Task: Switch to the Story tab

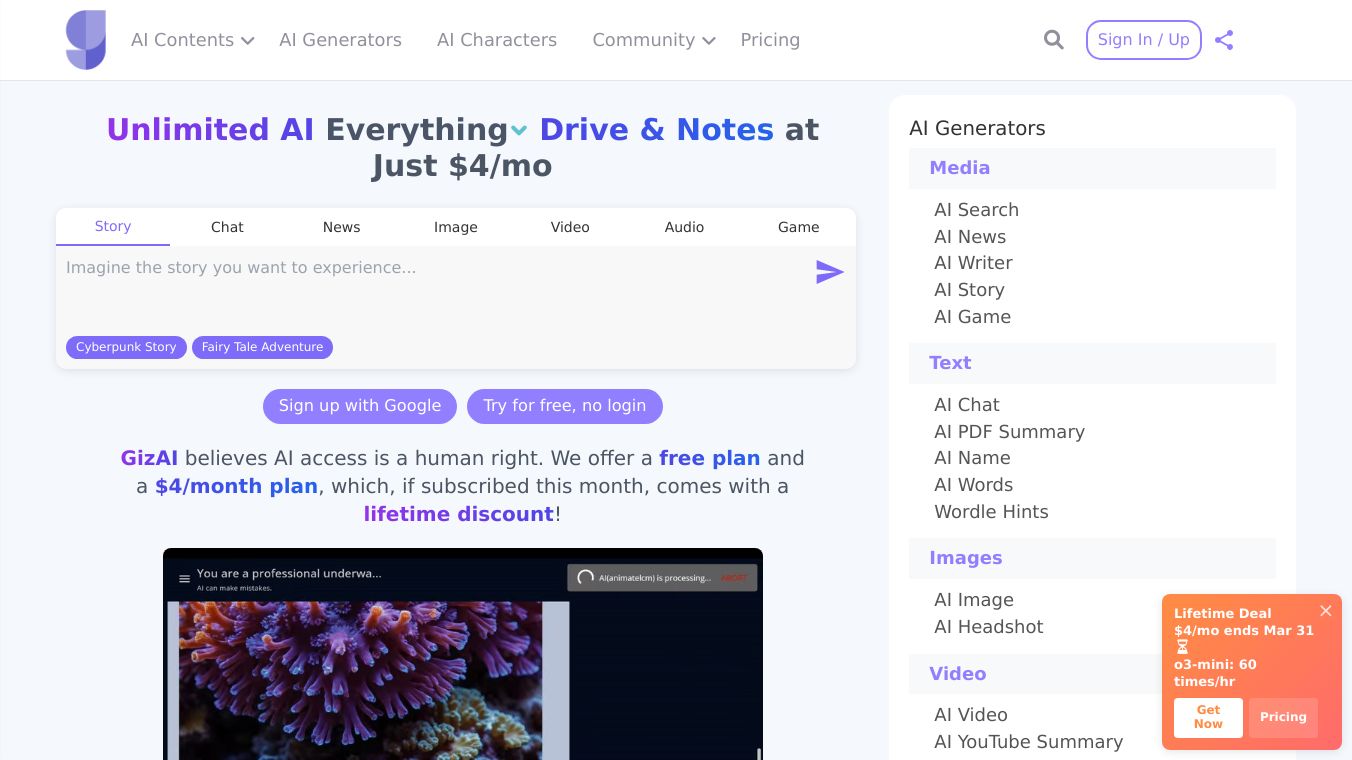Action: pos(113,227)
